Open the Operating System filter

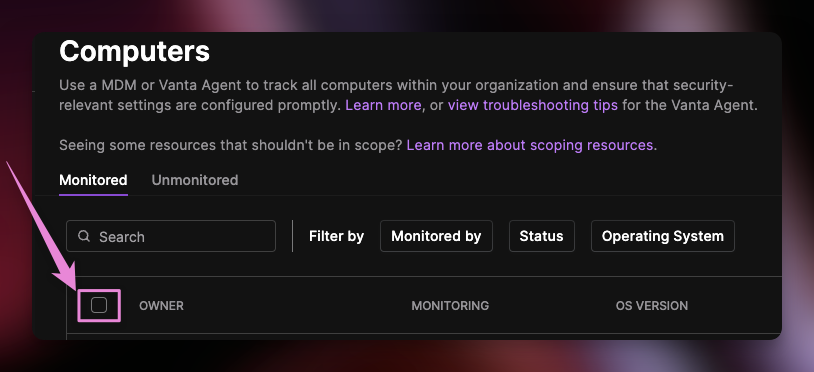[662, 236]
